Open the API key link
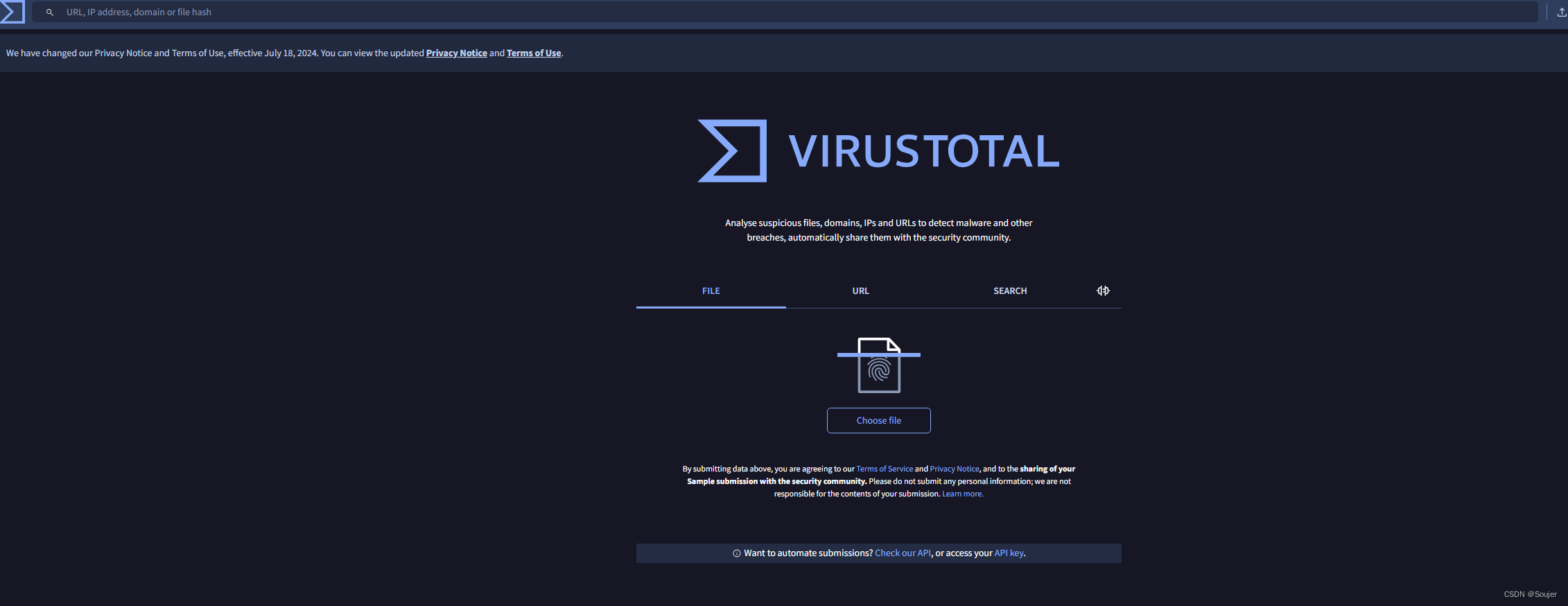The image size is (1568, 606). (x=1009, y=553)
